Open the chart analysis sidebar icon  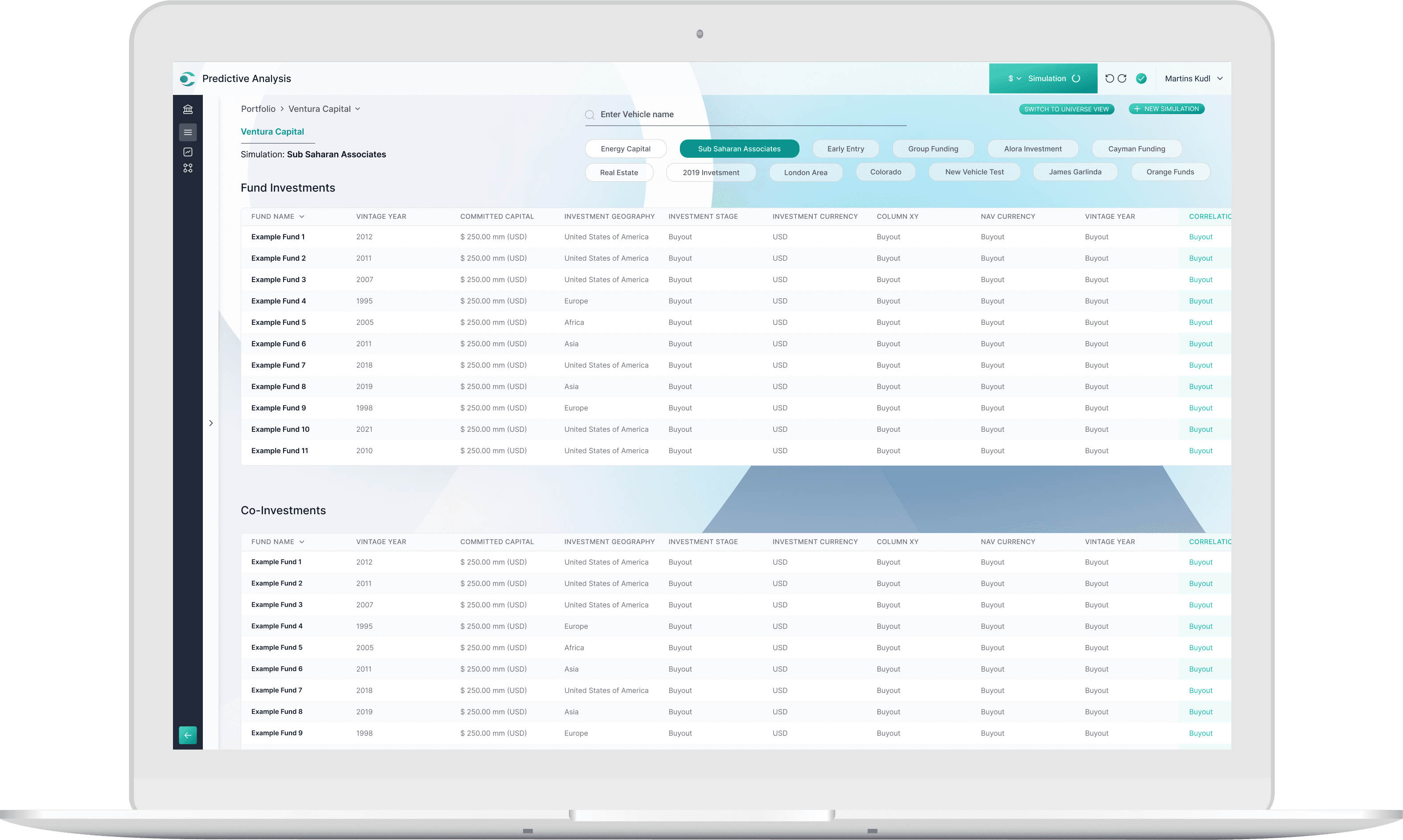[x=188, y=152]
